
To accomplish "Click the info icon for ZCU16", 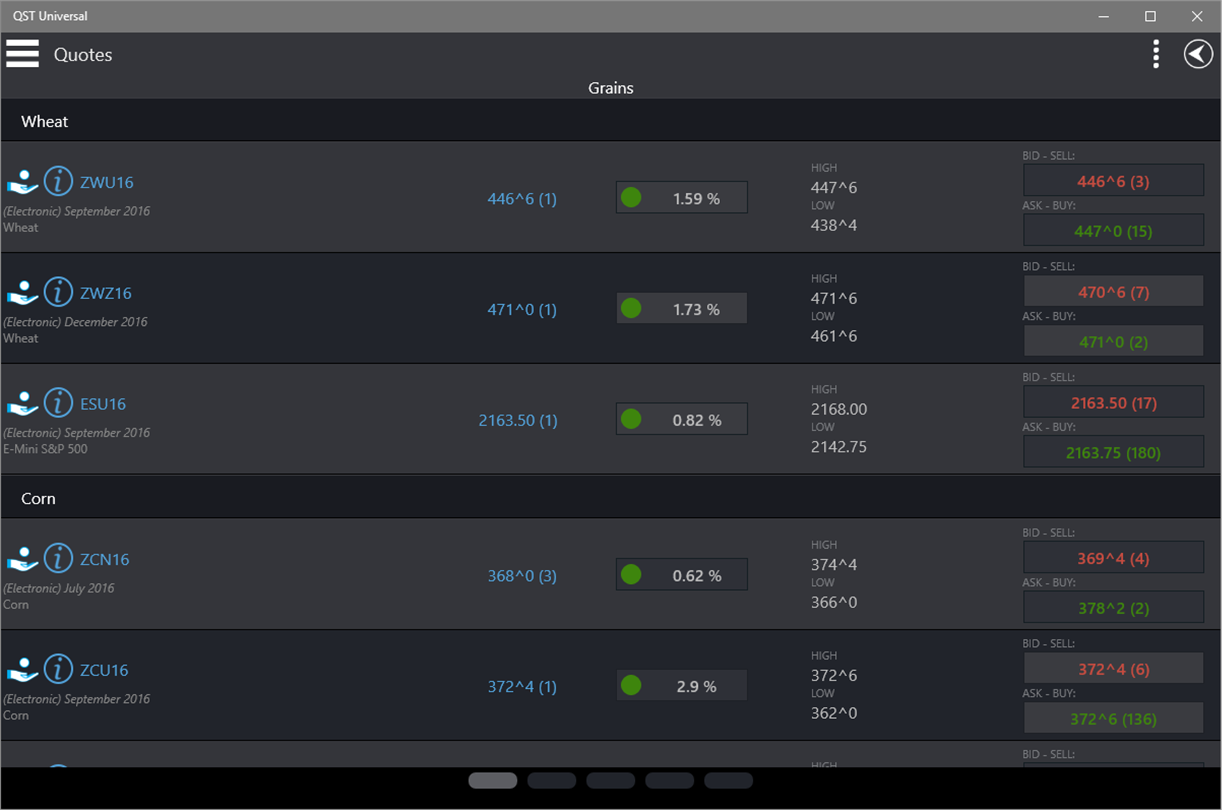I will 59,669.
